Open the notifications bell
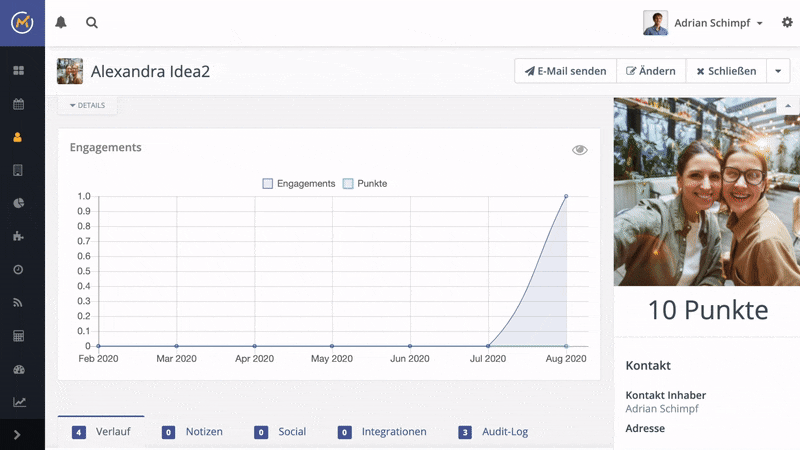 [x=61, y=23]
